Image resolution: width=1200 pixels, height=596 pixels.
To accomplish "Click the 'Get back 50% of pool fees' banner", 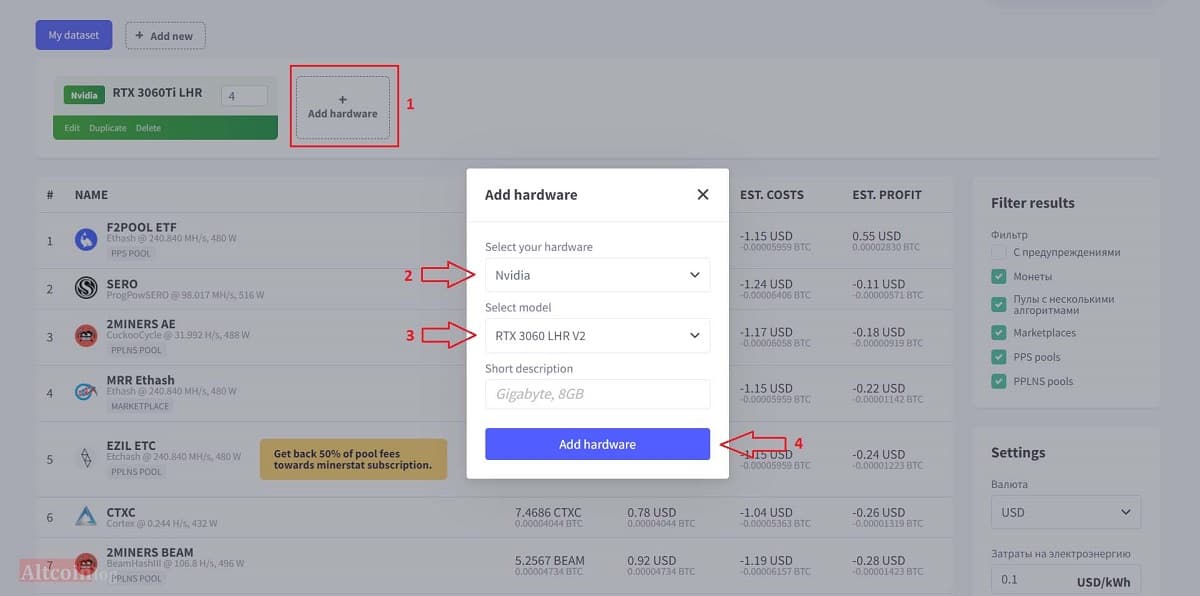I will tap(353, 459).
